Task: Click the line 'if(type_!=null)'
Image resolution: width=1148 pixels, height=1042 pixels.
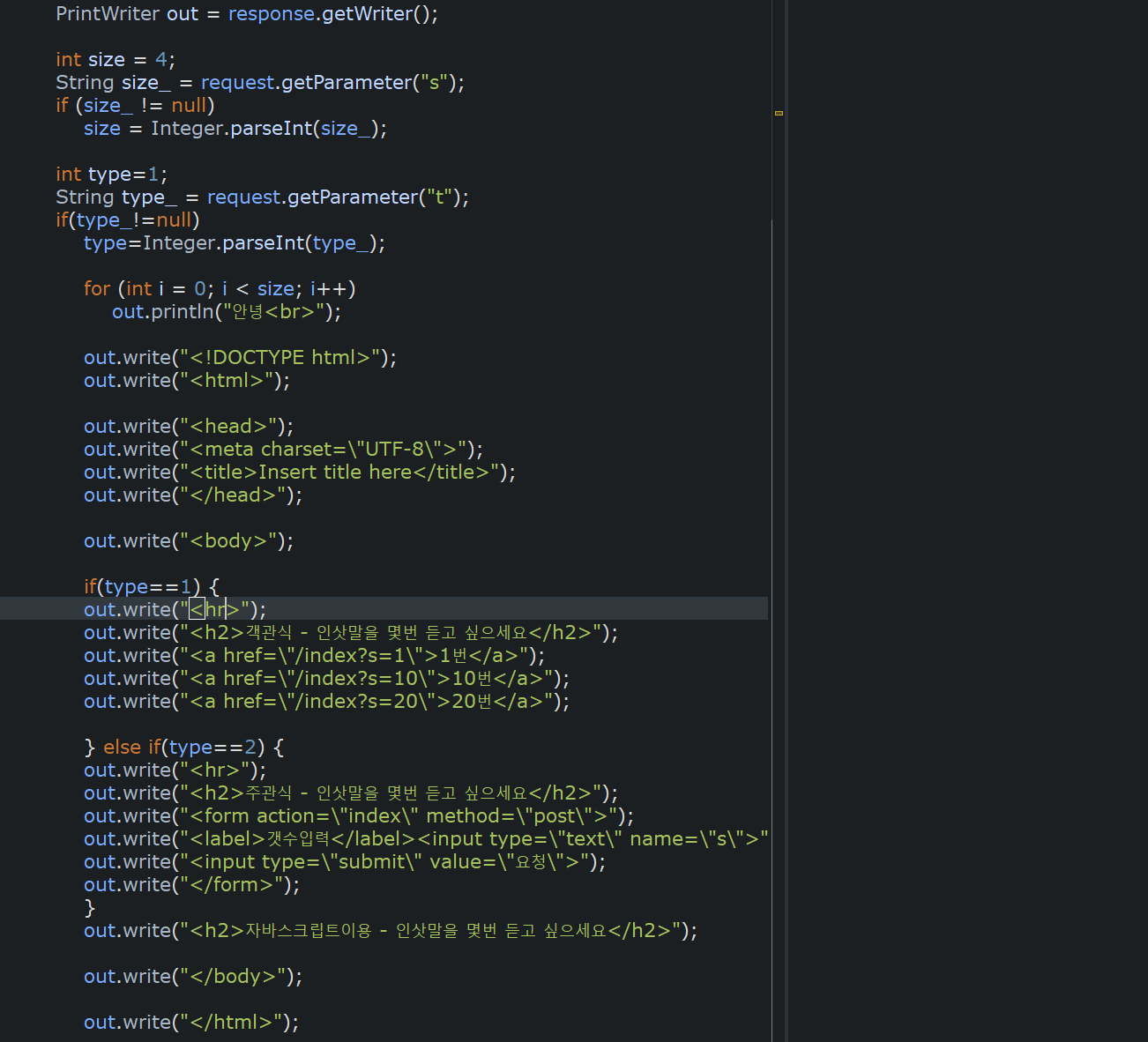Action: 128,220
